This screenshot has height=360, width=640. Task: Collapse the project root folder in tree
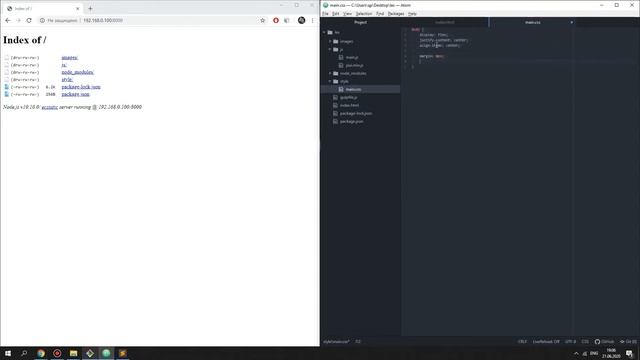pyautogui.click(x=324, y=32)
